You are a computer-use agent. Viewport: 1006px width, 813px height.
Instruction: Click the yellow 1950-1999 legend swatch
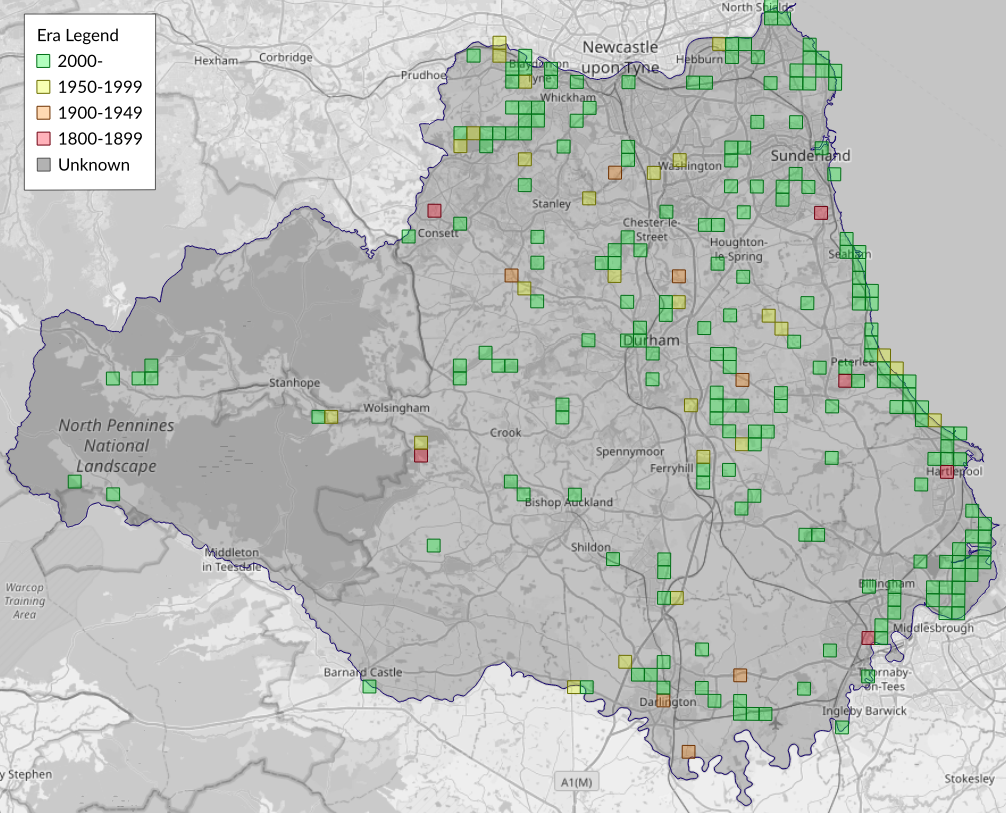43,87
